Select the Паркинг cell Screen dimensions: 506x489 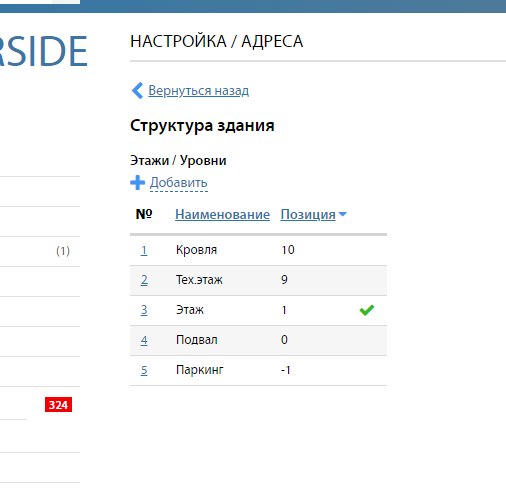point(200,370)
